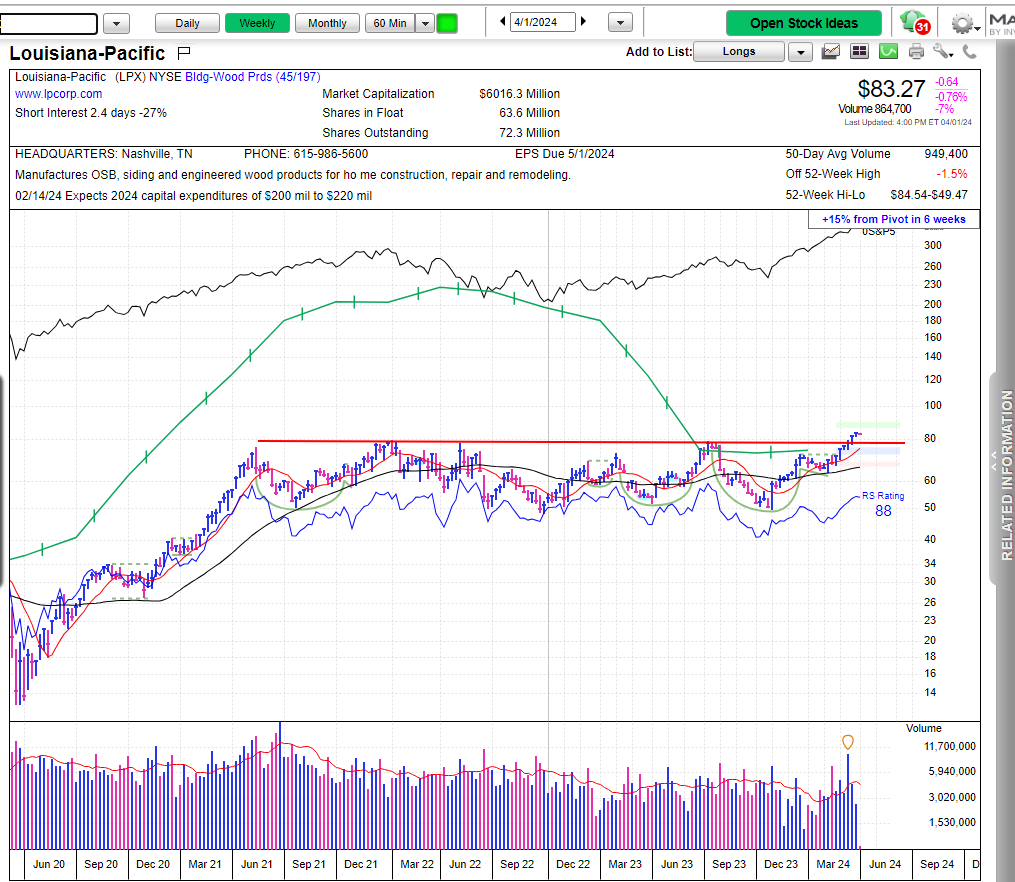Print the chart with the printer icon
The height and width of the screenshot is (882, 1015).
pyautogui.click(x=916, y=52)
